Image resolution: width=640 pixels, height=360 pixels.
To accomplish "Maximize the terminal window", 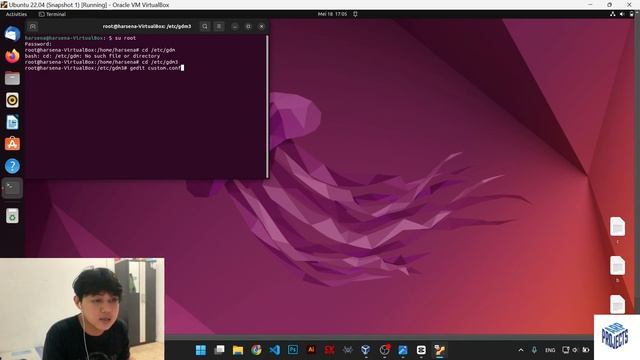I will pos(249,27).
